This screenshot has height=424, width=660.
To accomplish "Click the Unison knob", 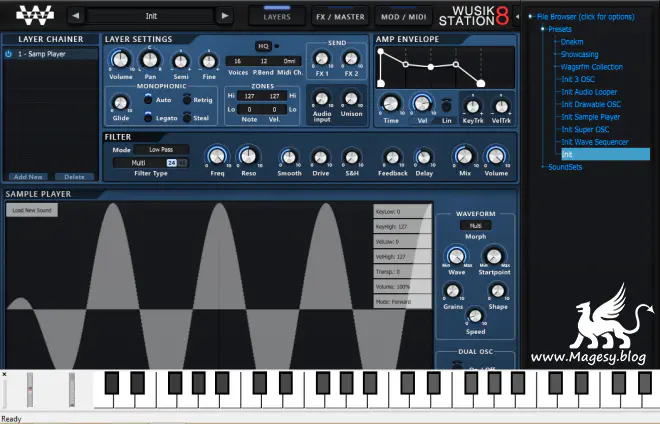I will tap(351, 99).
